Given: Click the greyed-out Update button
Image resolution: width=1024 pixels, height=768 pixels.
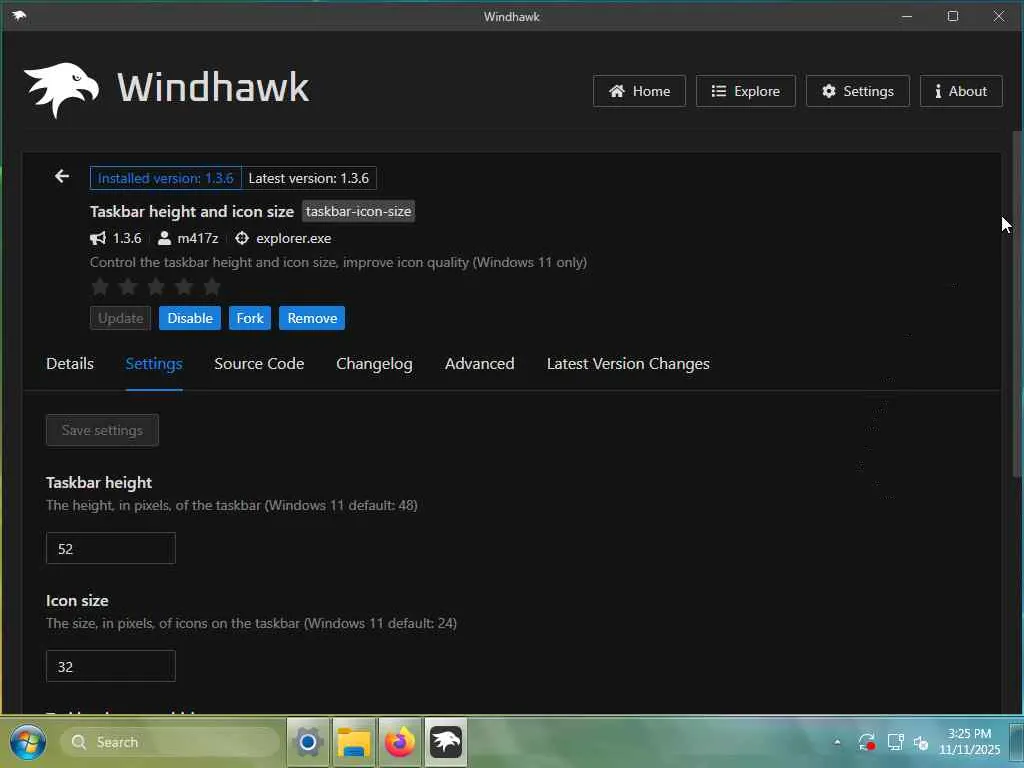Looking at the screenshot, I should [120, 318].
